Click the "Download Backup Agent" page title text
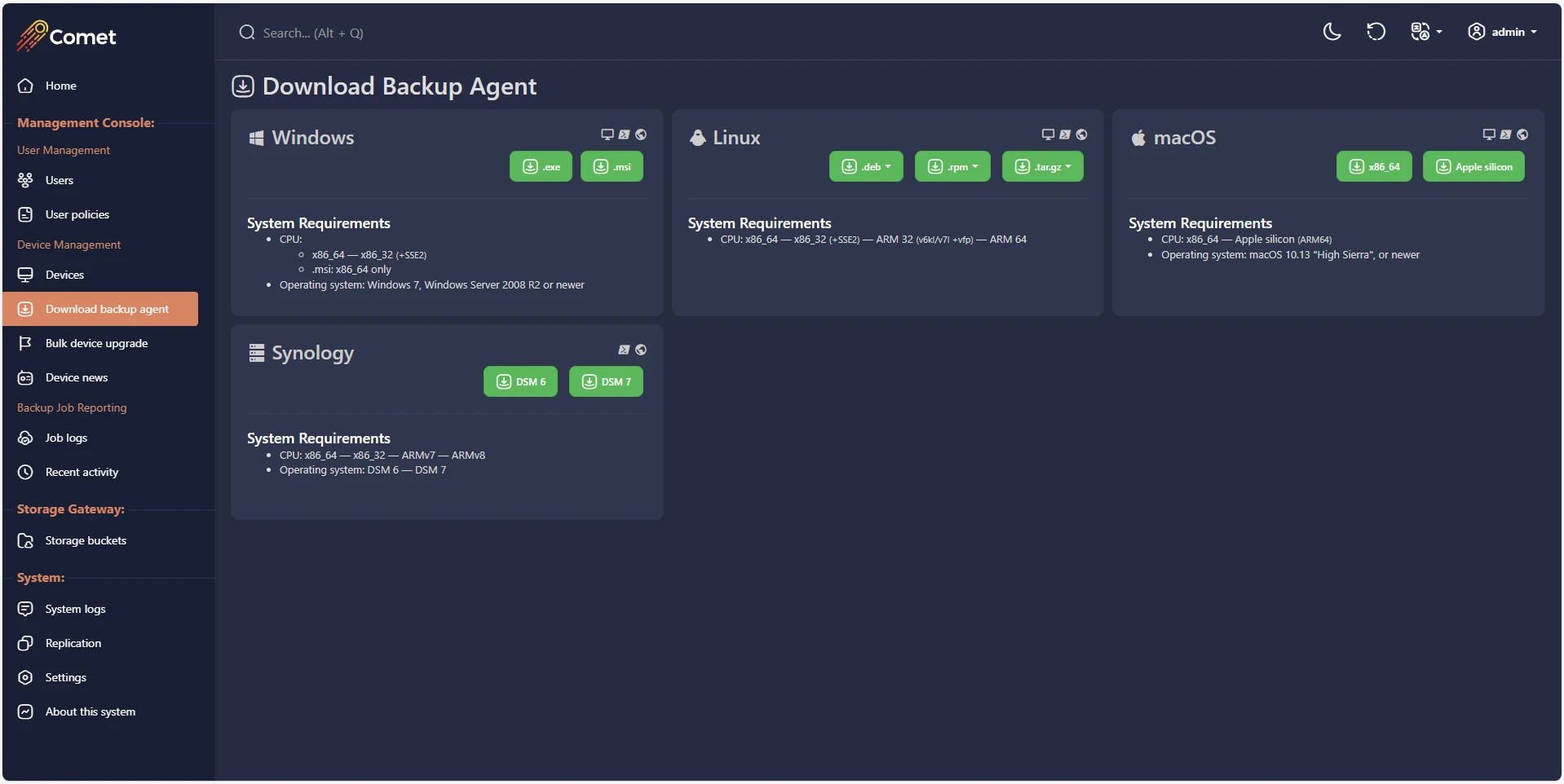1564x784 pixels. click(400, 86)
